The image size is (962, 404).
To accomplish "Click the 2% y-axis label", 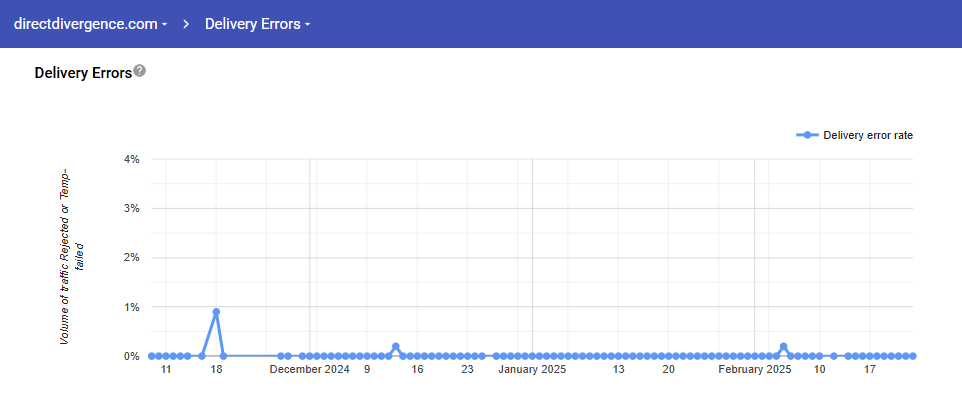I will click(x=131, y=257).
